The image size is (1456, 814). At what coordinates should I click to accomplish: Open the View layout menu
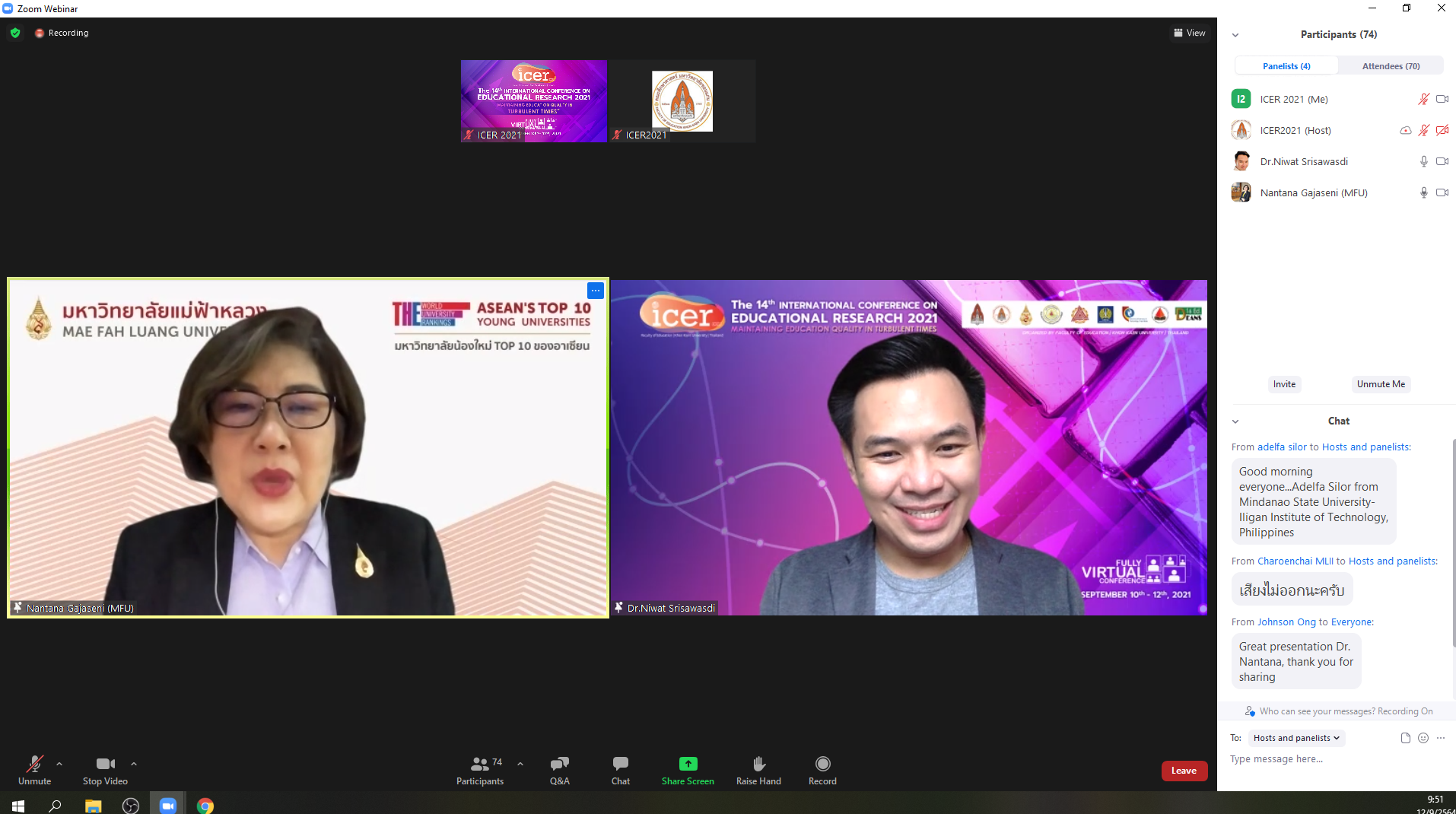(1190, 33)
